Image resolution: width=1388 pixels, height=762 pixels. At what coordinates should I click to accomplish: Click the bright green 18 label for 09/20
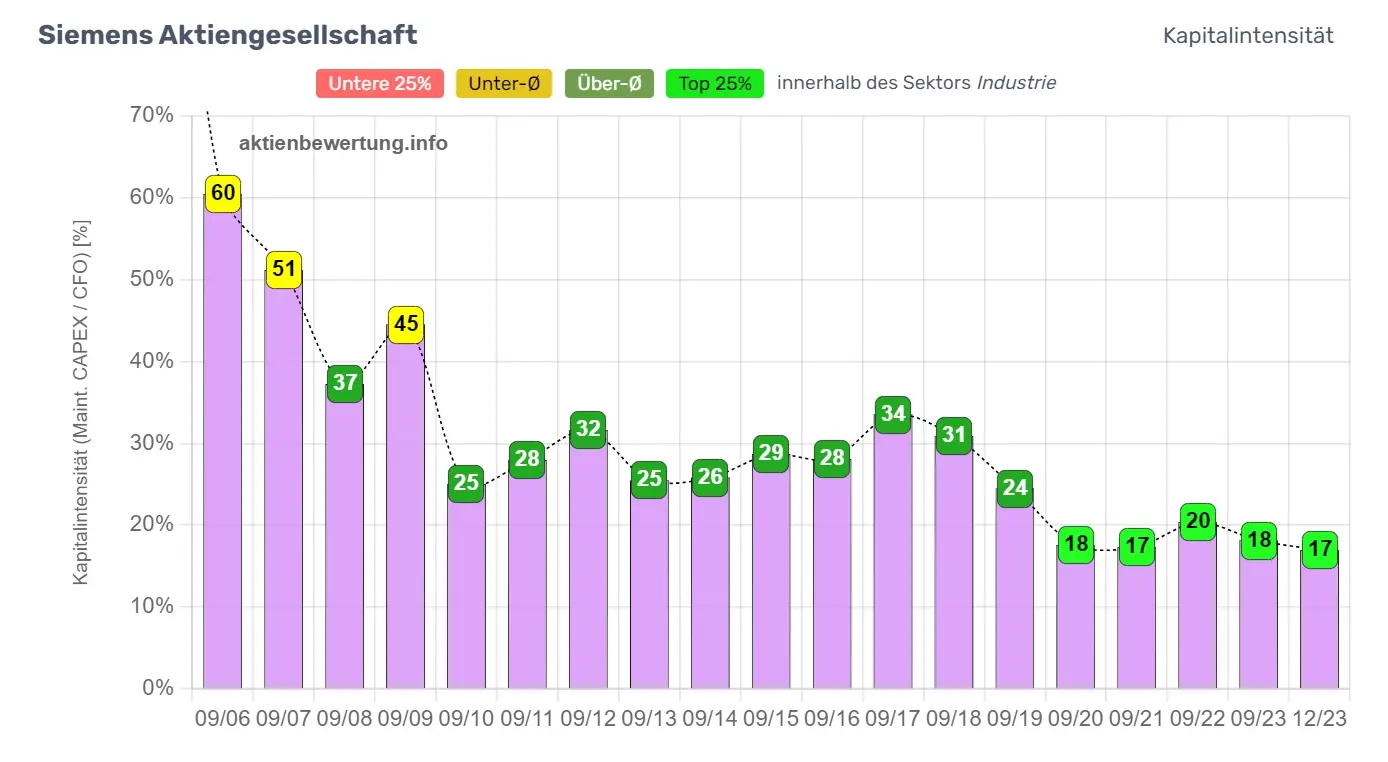pyautogui.click(x=1076, y=544)
